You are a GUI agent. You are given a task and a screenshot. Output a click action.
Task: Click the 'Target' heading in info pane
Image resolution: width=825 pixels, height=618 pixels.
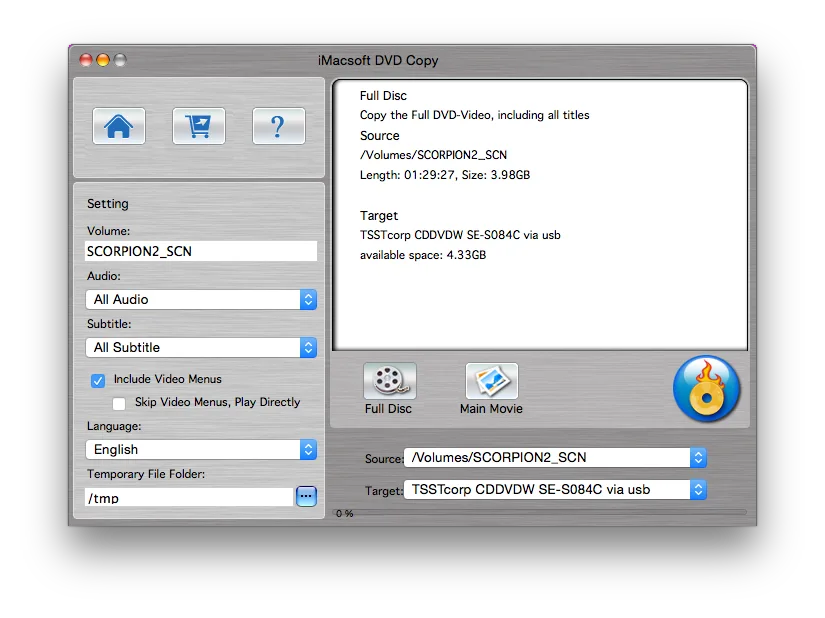[x=379, y=216]
